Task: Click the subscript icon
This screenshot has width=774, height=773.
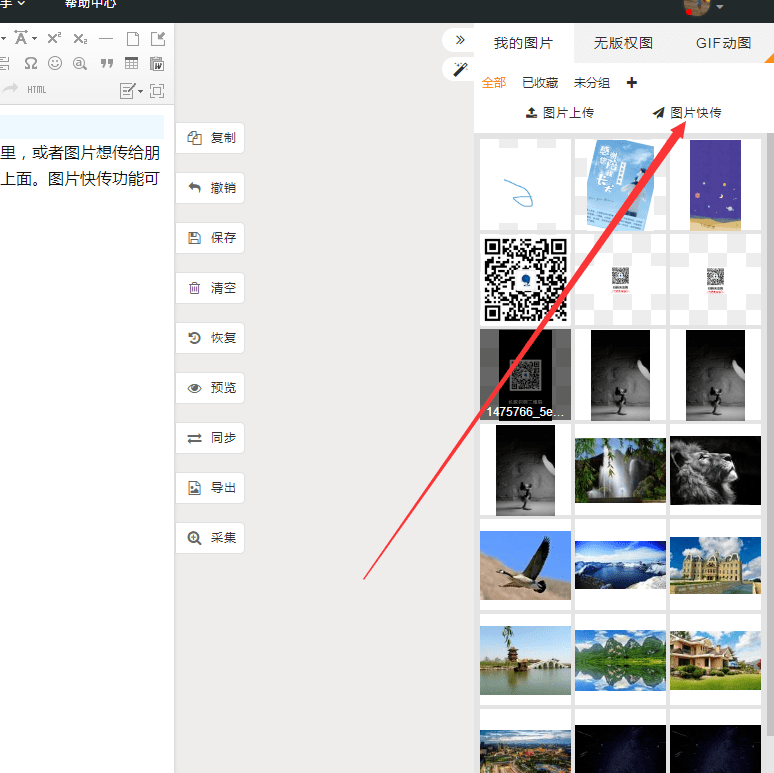Action: tap(80, 39)
